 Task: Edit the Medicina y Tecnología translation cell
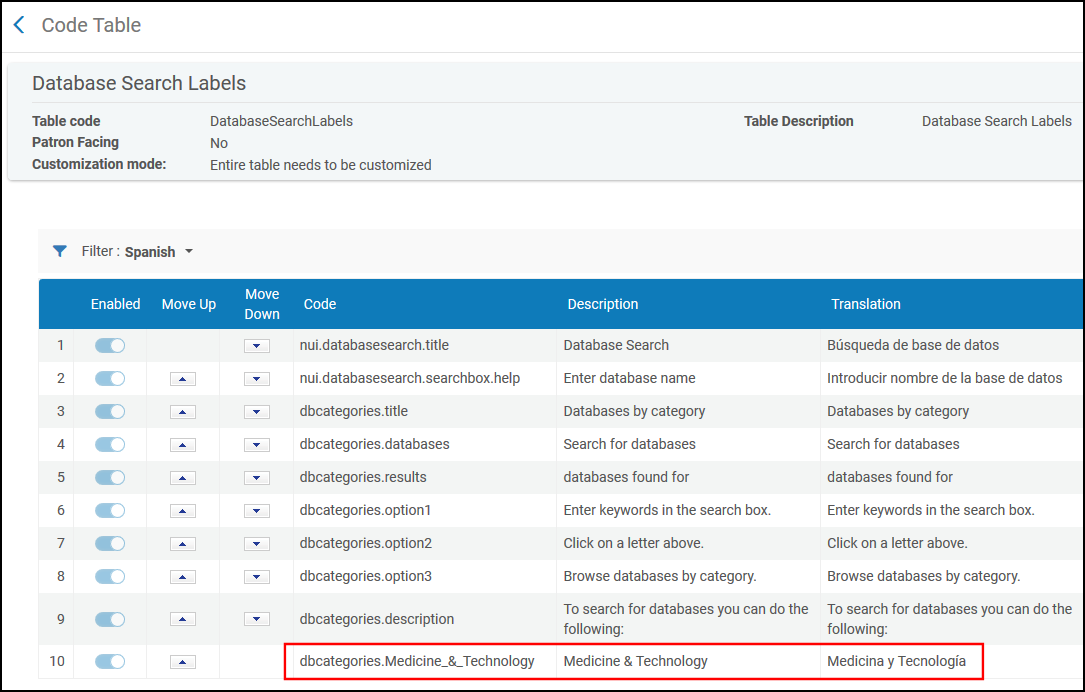[896, 661]
